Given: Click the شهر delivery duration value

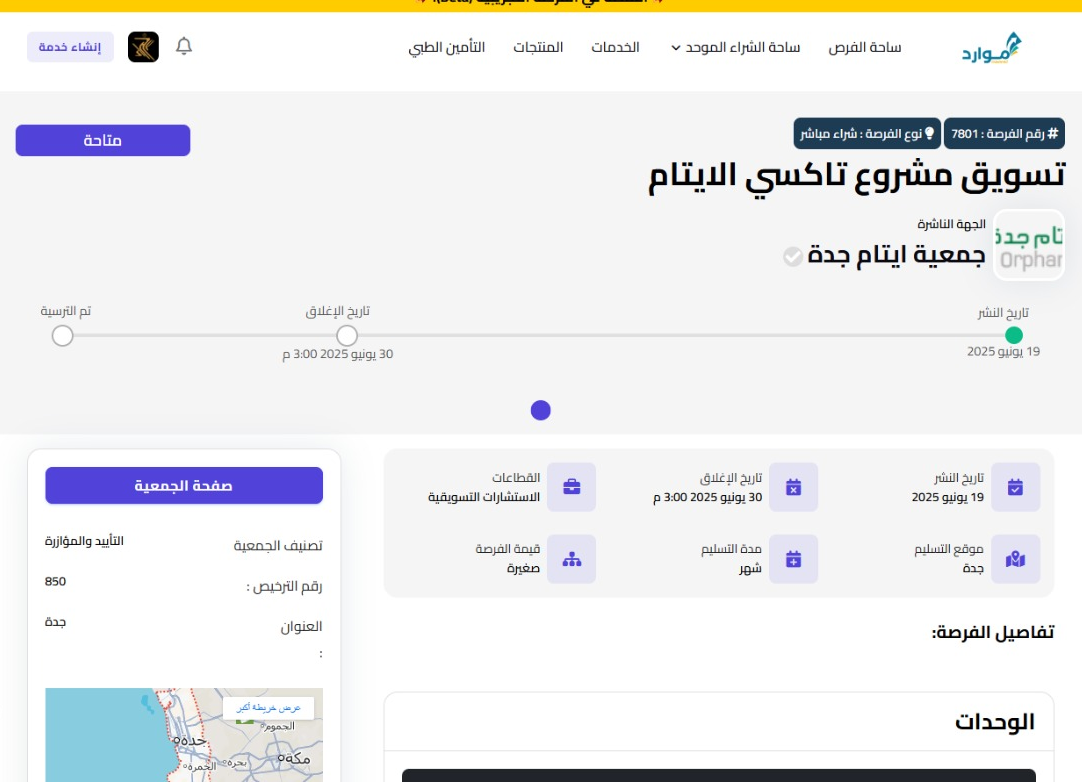Looking at the screenshot, I should [750, 569].
